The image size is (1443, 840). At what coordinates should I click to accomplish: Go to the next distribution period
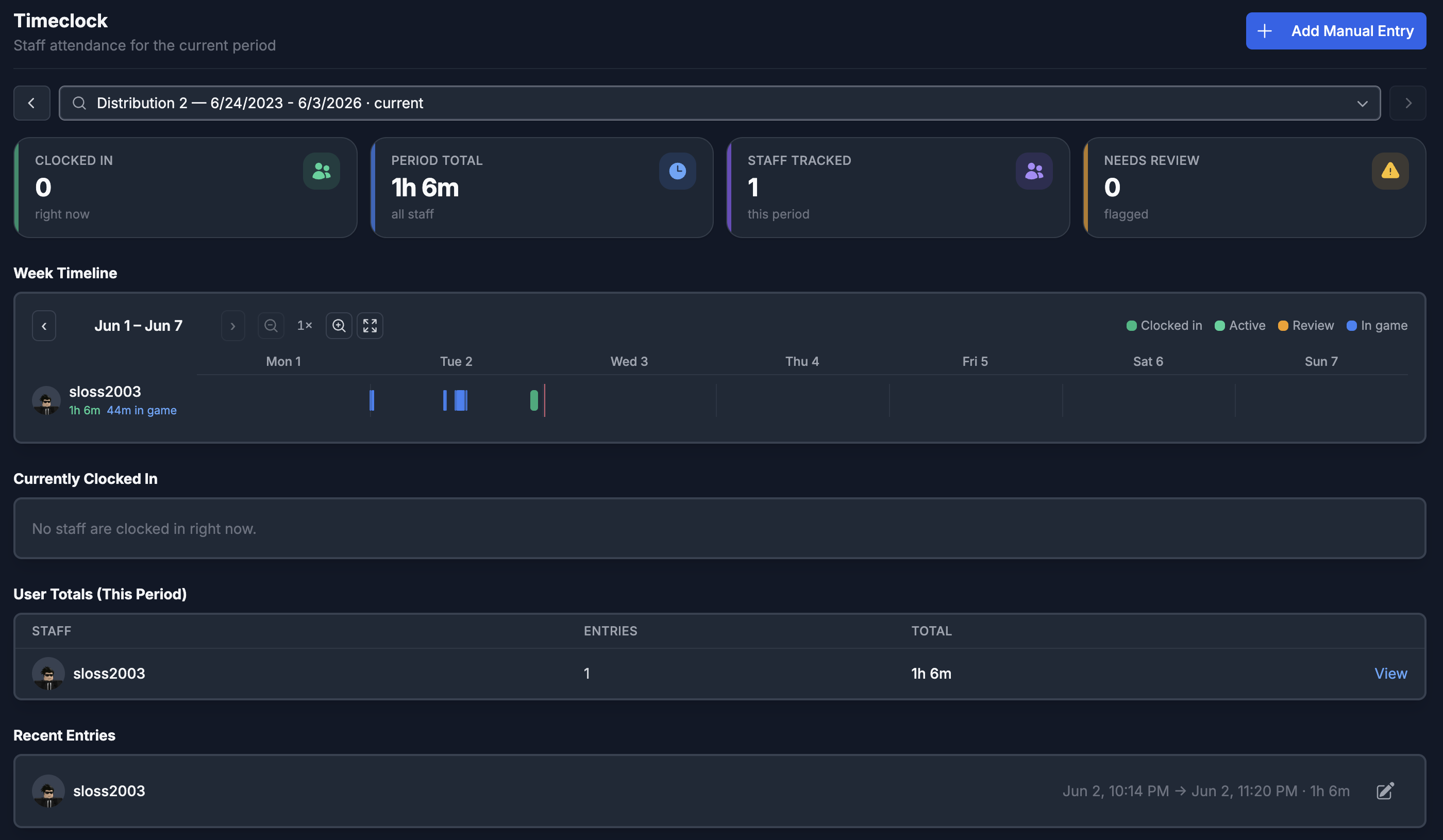click(x=1407, y=103)
